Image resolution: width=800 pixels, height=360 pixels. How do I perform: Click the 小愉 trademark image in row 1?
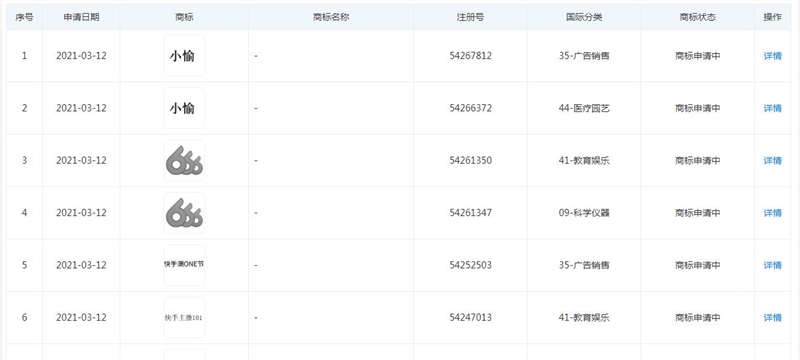184,56
